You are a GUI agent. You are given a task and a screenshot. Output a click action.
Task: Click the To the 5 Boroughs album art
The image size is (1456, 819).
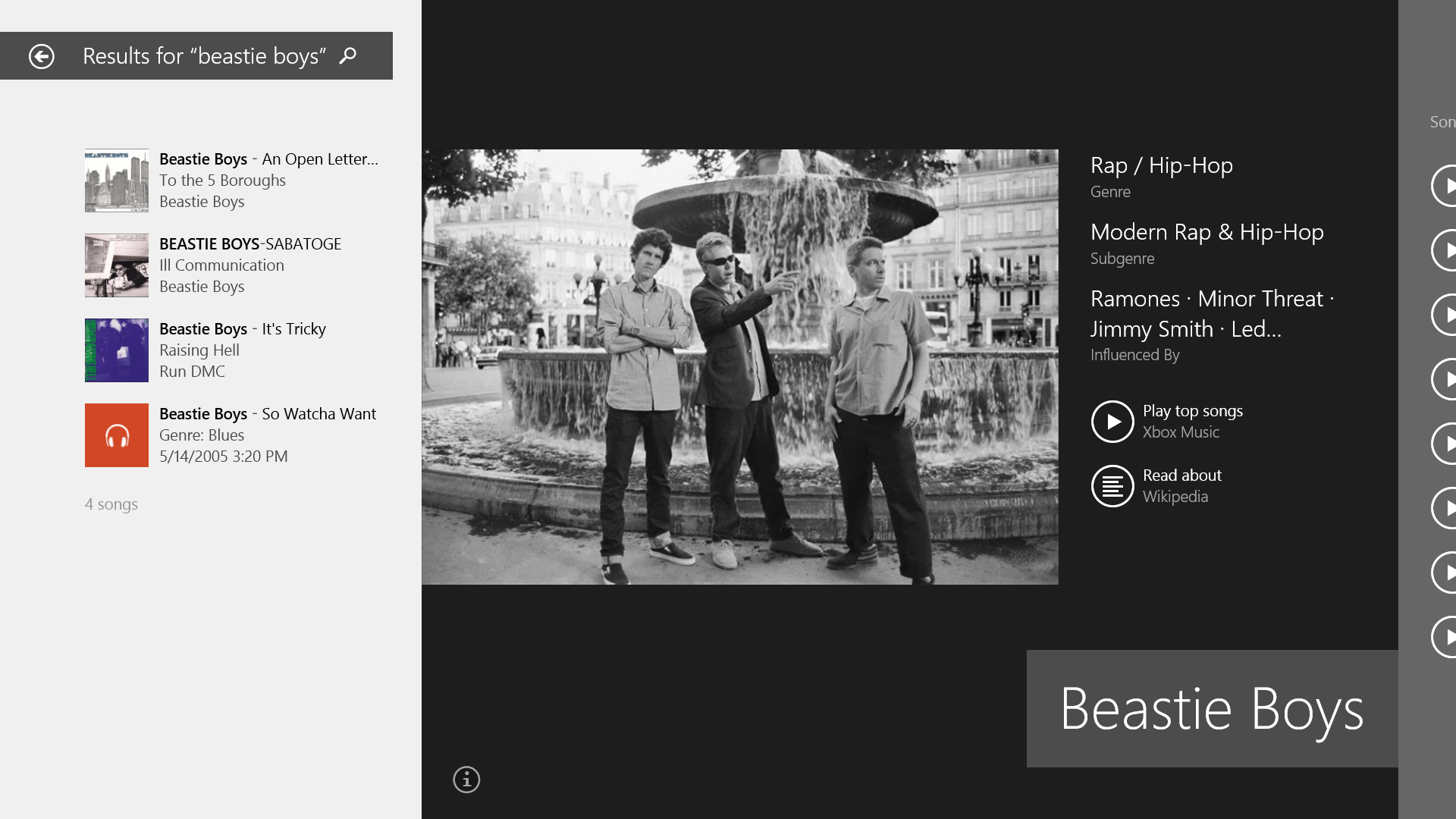point(117,180)
